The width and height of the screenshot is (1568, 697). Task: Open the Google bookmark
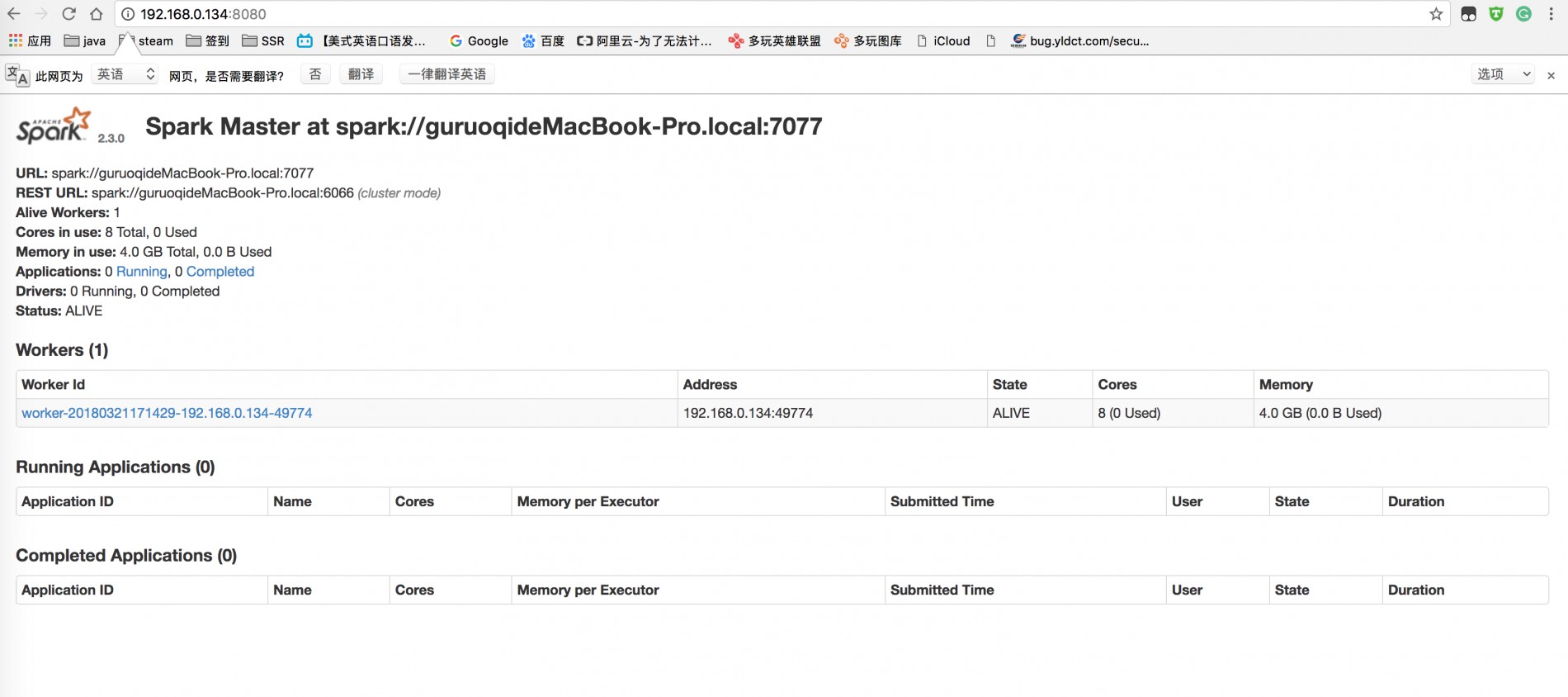click(x=479, y=40)
